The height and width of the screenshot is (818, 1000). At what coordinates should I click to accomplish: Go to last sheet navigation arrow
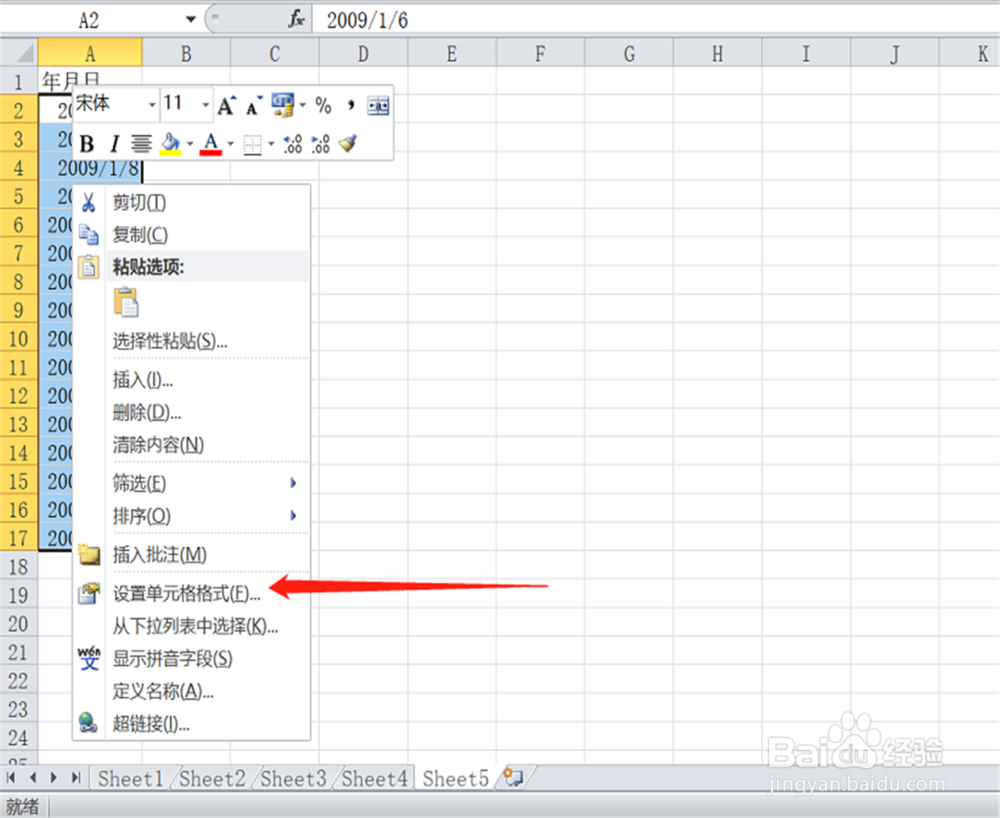click(x=76, y=777)
